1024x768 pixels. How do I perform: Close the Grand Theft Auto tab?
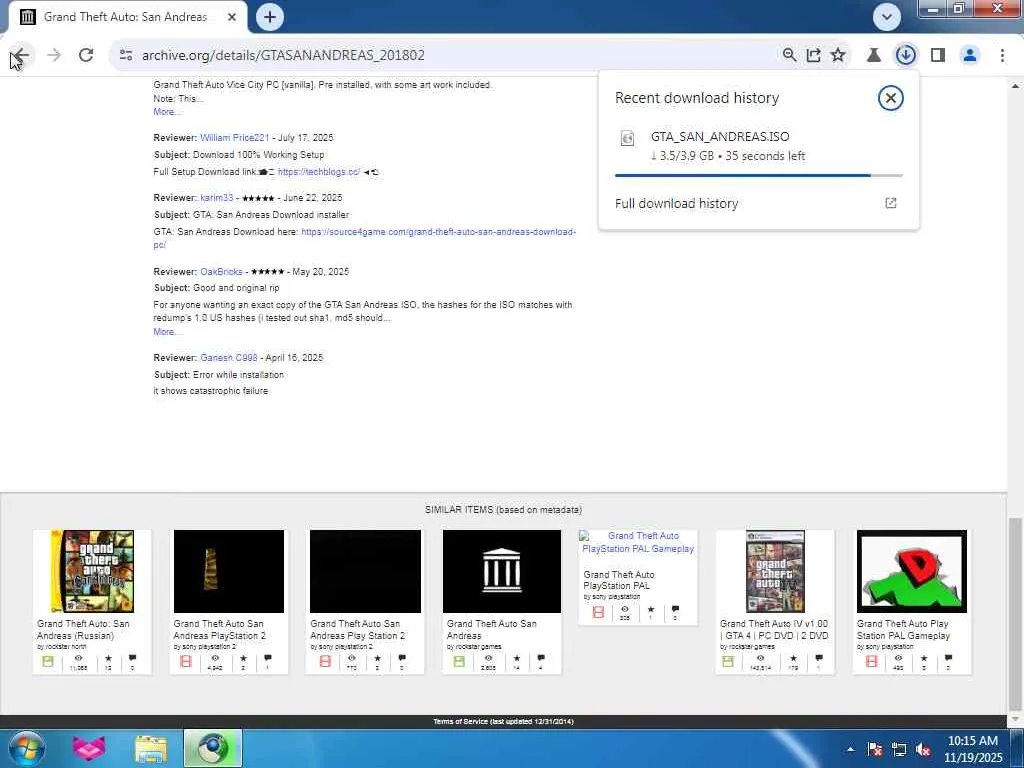tap(232, 17)
